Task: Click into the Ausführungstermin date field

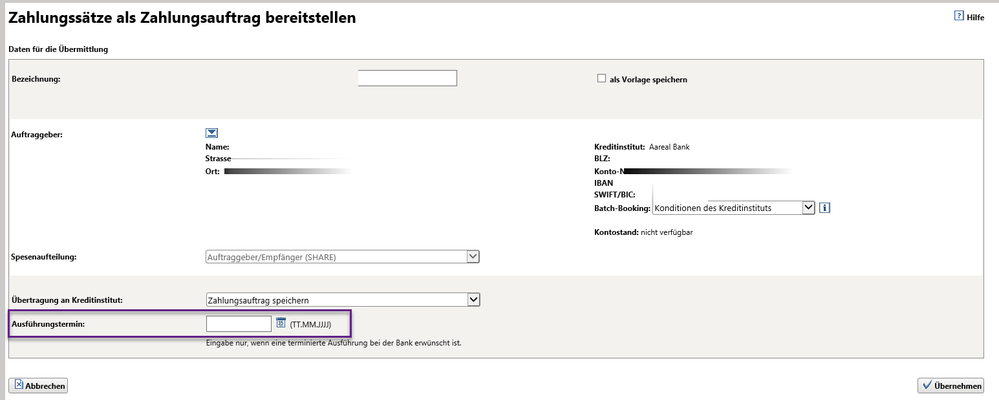Action: (x=238, y=324)
